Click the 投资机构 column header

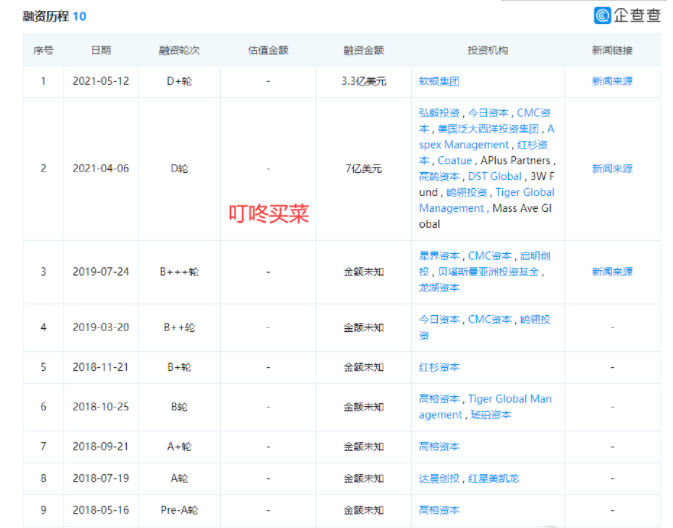point(488,50)
